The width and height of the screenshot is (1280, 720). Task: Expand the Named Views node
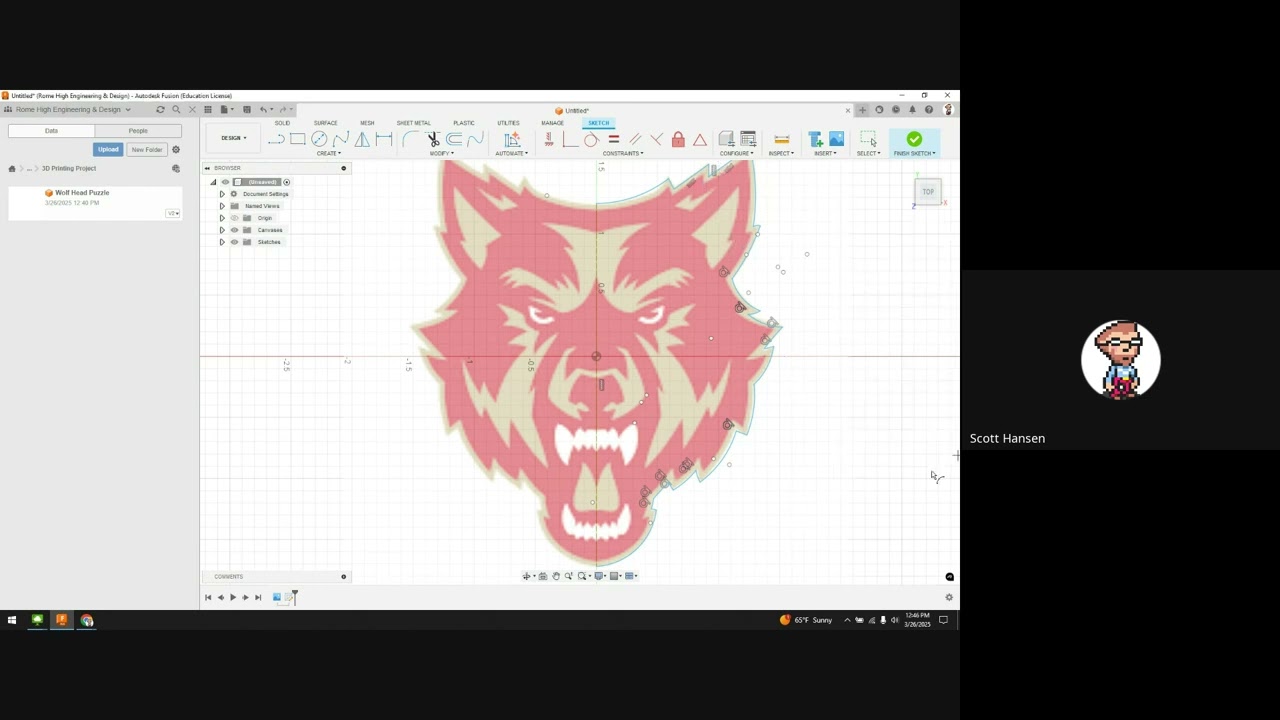click(222, 206)
